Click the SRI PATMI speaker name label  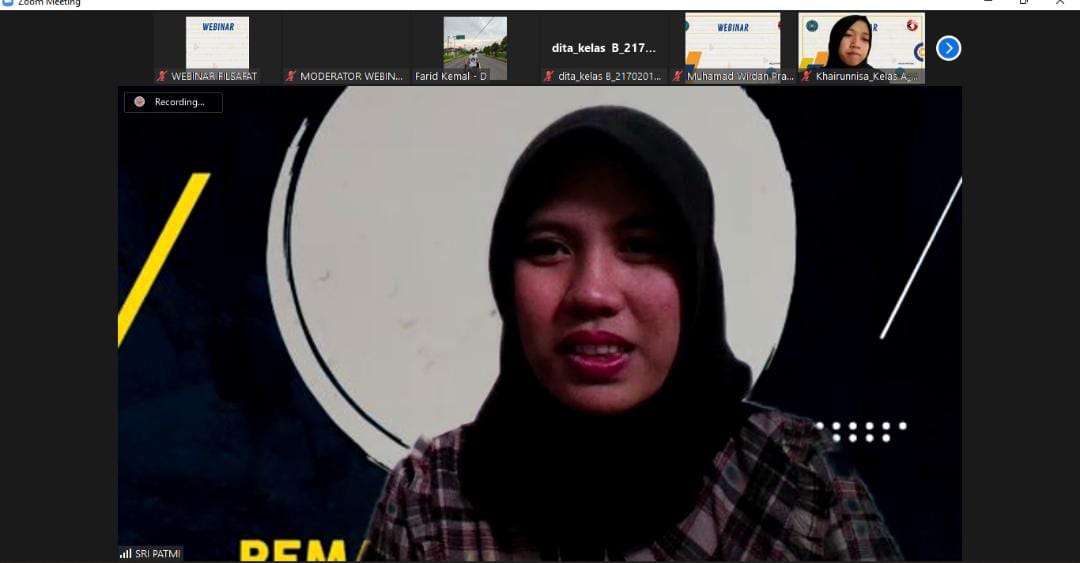coord(158,553)
